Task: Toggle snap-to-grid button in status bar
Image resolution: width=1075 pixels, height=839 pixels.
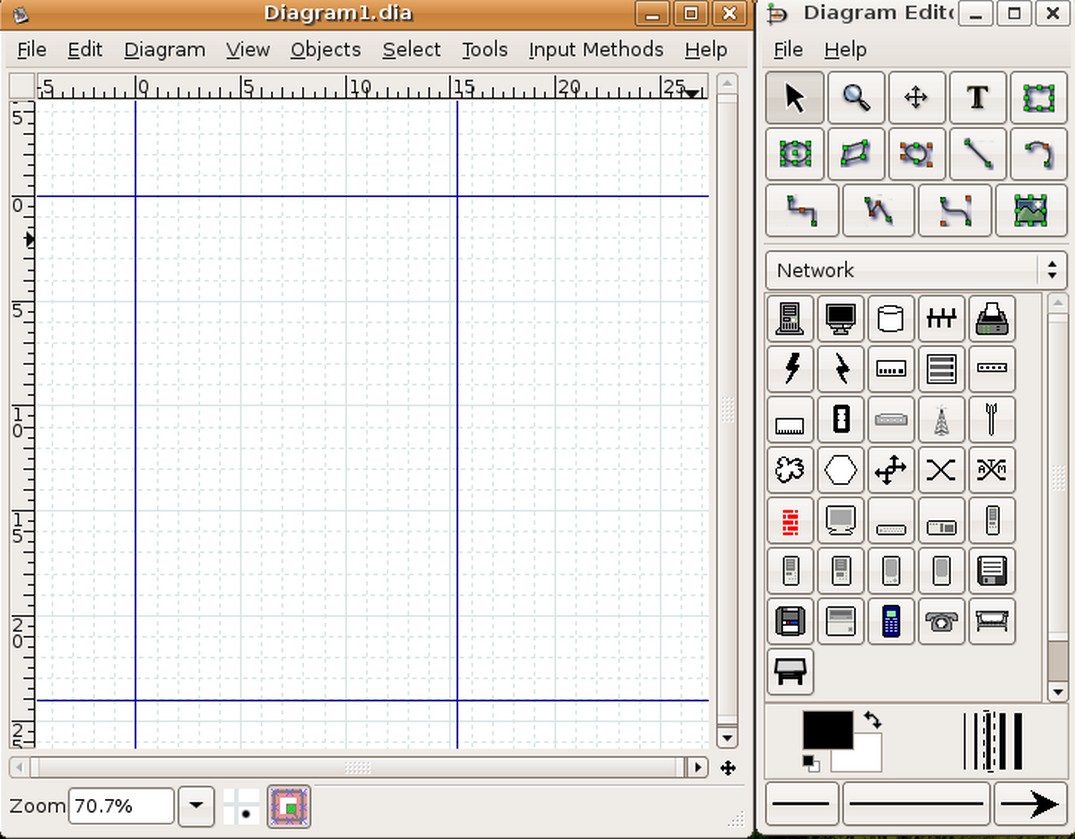Action: click(241, 806)
